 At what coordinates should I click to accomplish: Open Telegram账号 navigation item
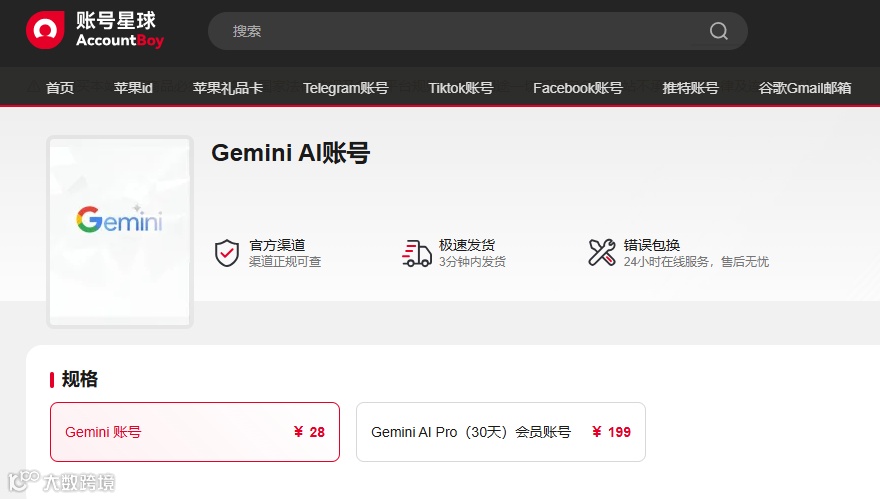click(346, 88)
